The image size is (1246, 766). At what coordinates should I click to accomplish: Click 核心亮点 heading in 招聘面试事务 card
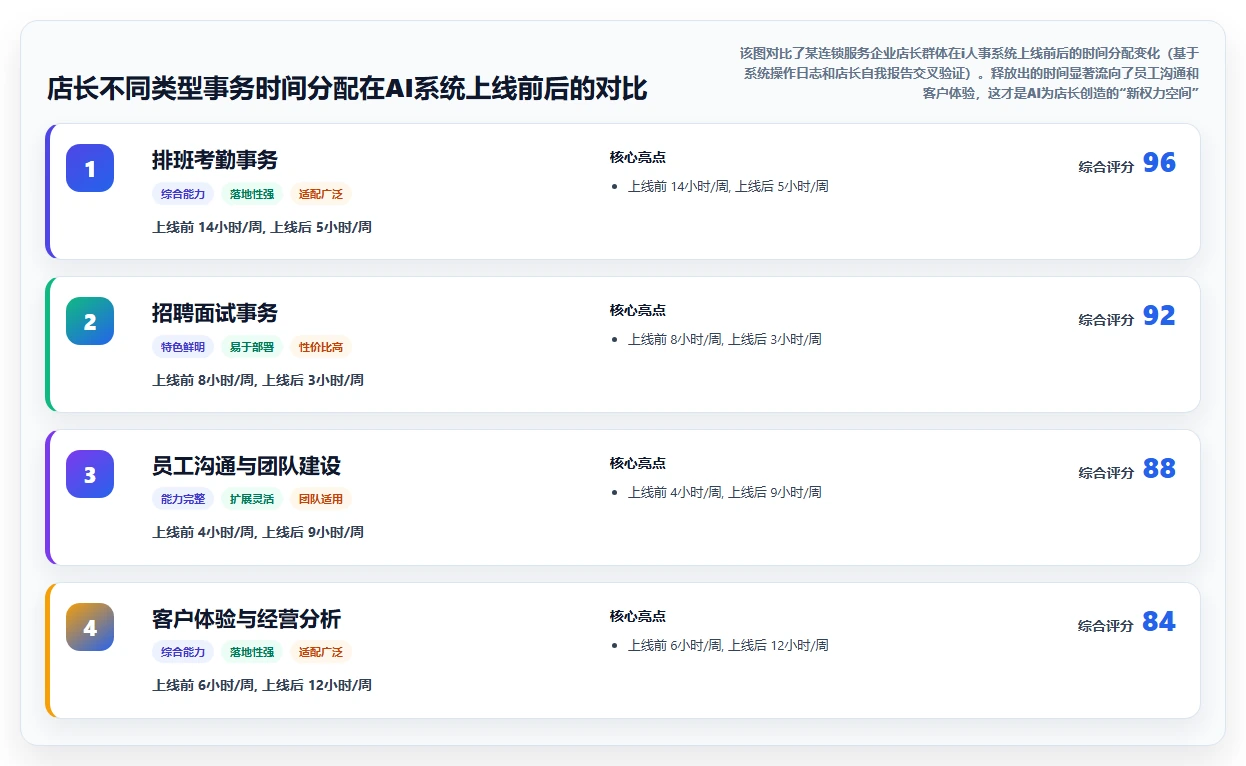[x=638, y=310]
